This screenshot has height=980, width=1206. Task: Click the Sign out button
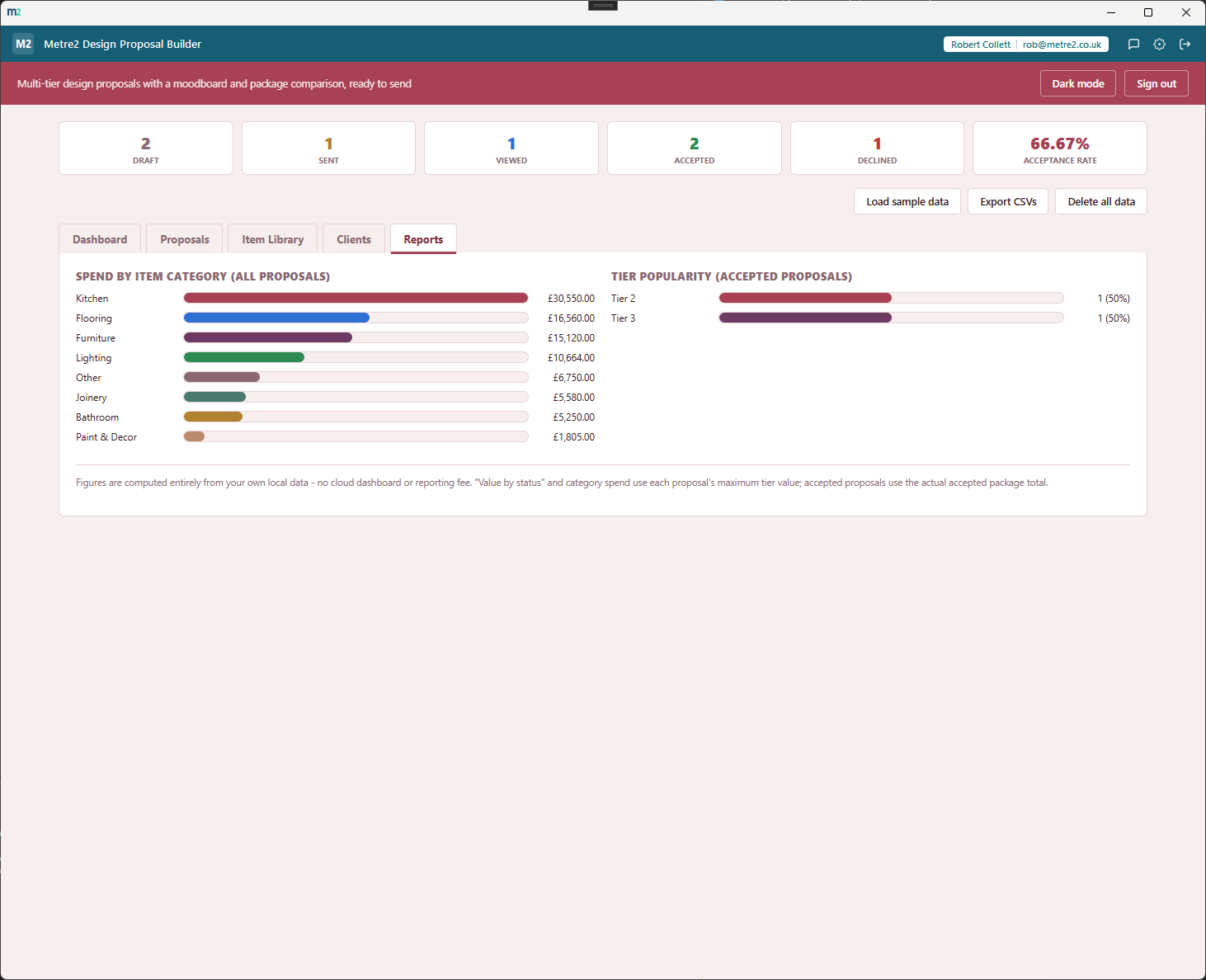click(1157, 83)
